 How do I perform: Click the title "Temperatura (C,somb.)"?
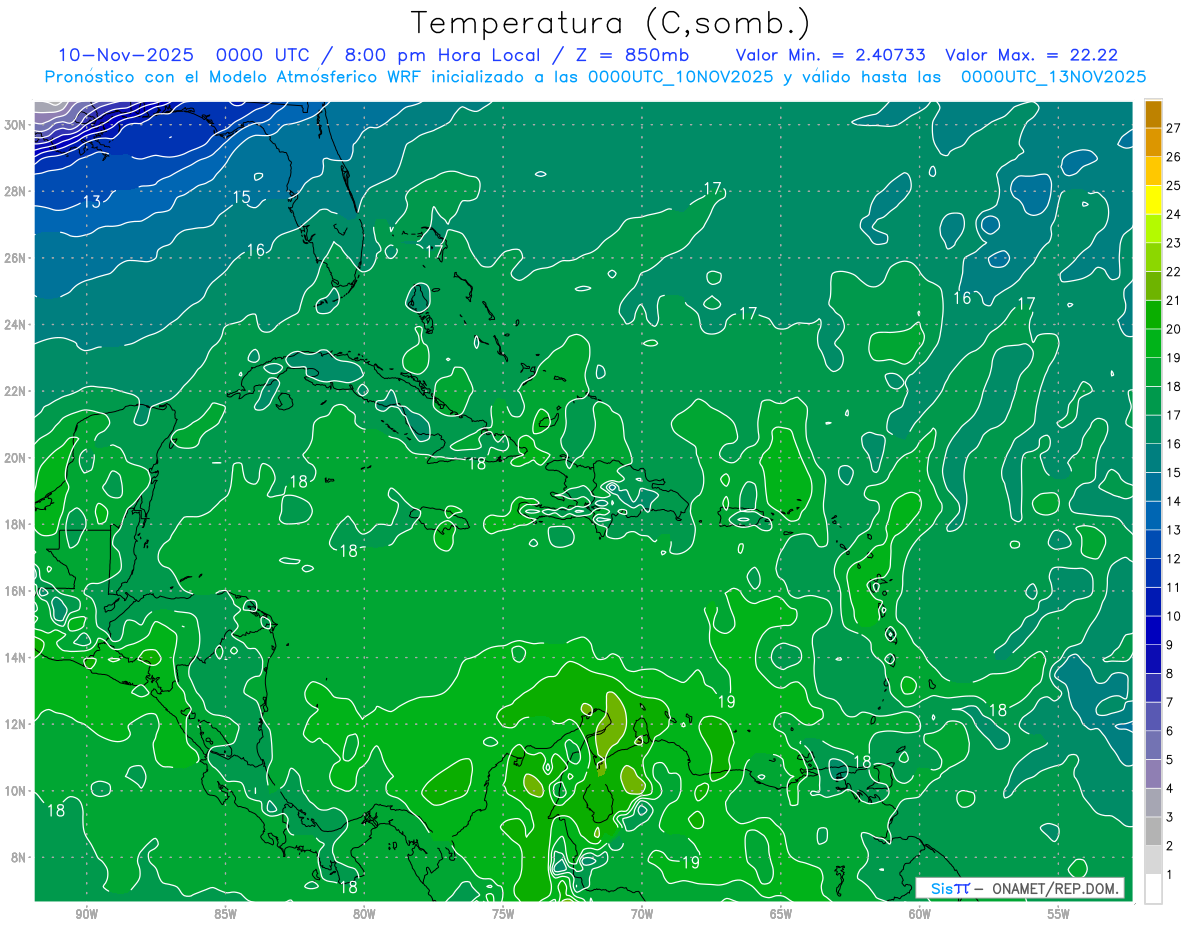611,23
